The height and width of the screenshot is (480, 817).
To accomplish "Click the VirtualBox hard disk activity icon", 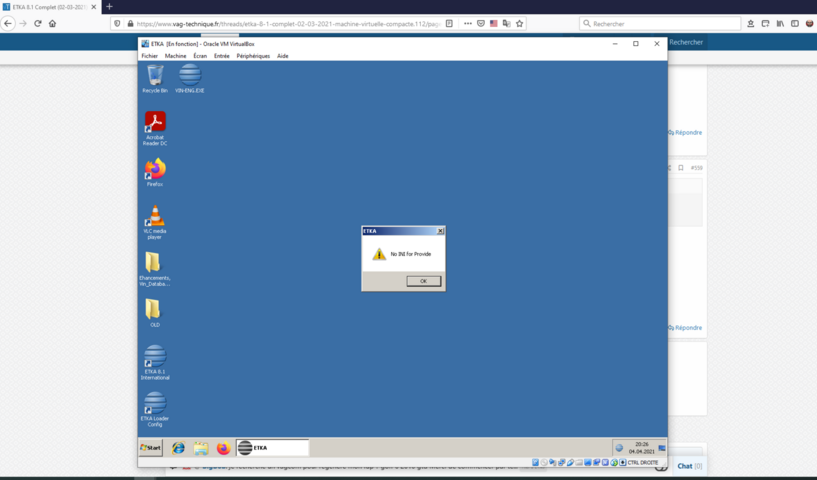I will point(535,462).
